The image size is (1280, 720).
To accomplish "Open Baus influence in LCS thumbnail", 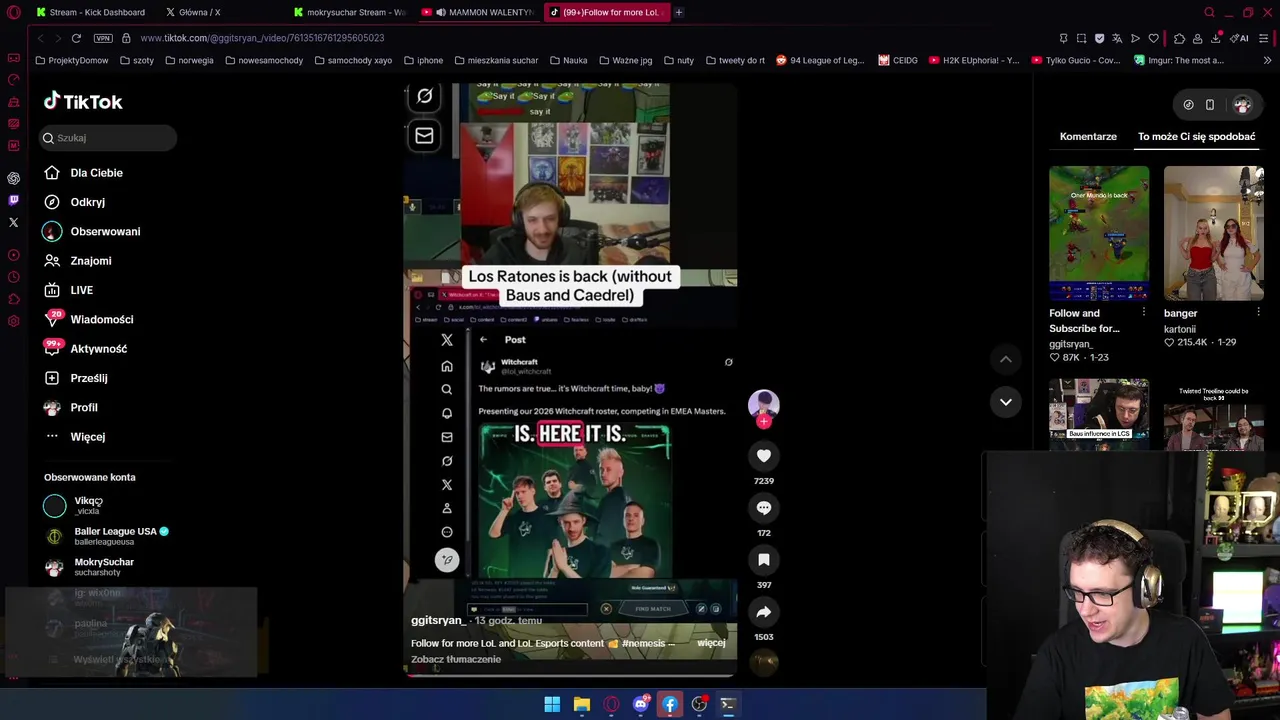I will 1099,413.
